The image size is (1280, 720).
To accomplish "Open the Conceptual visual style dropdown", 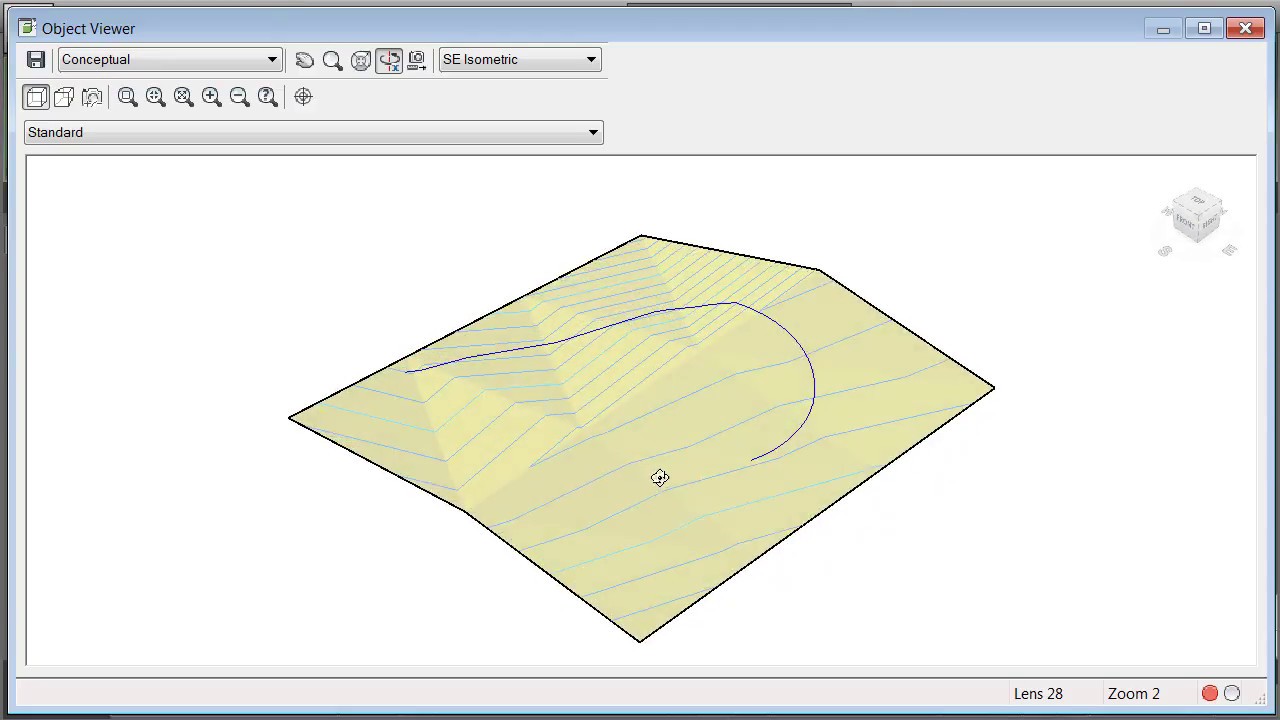I will 170,60.
